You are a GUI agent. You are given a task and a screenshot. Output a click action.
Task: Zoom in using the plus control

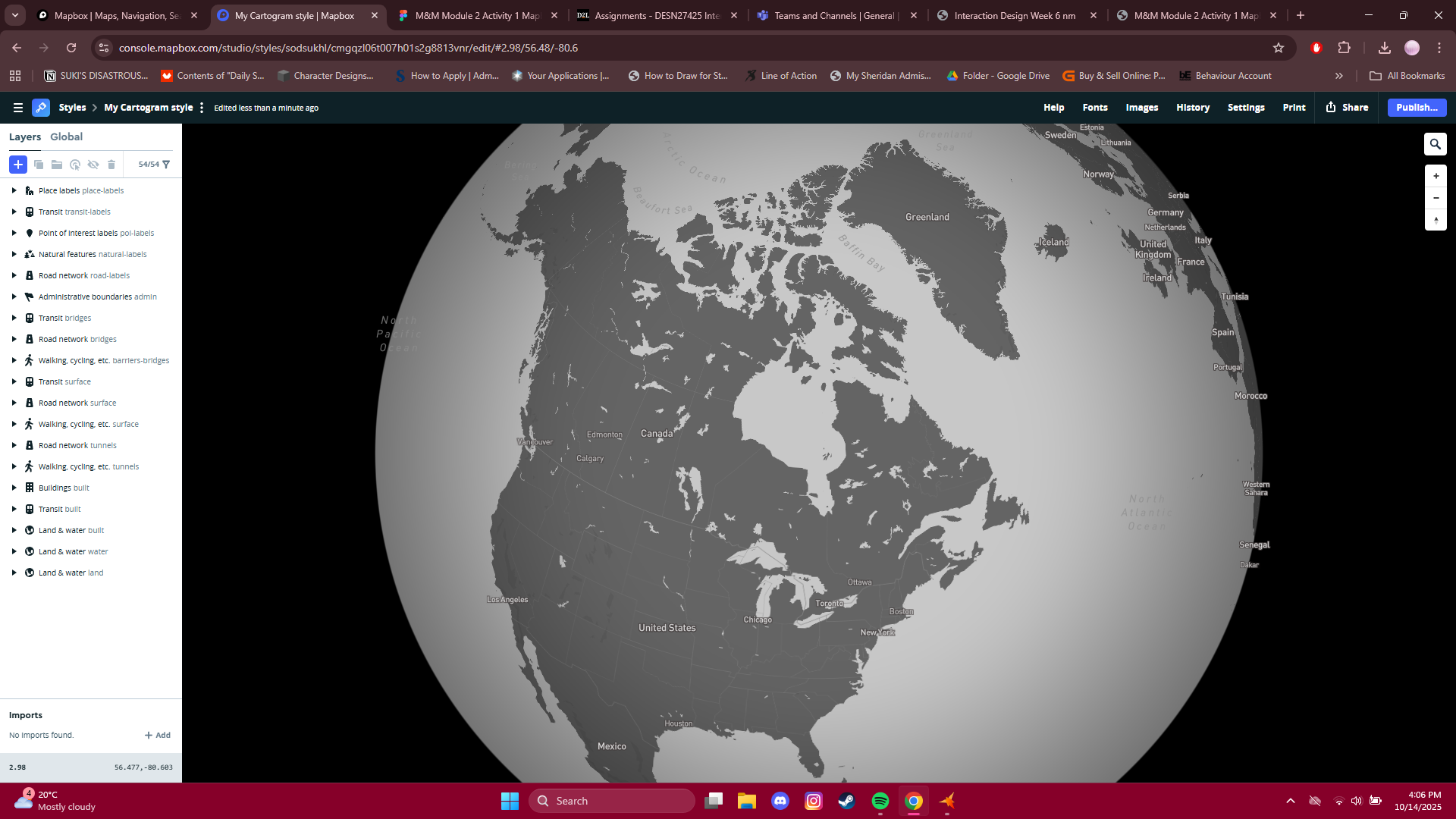[x=1436, y=175]
